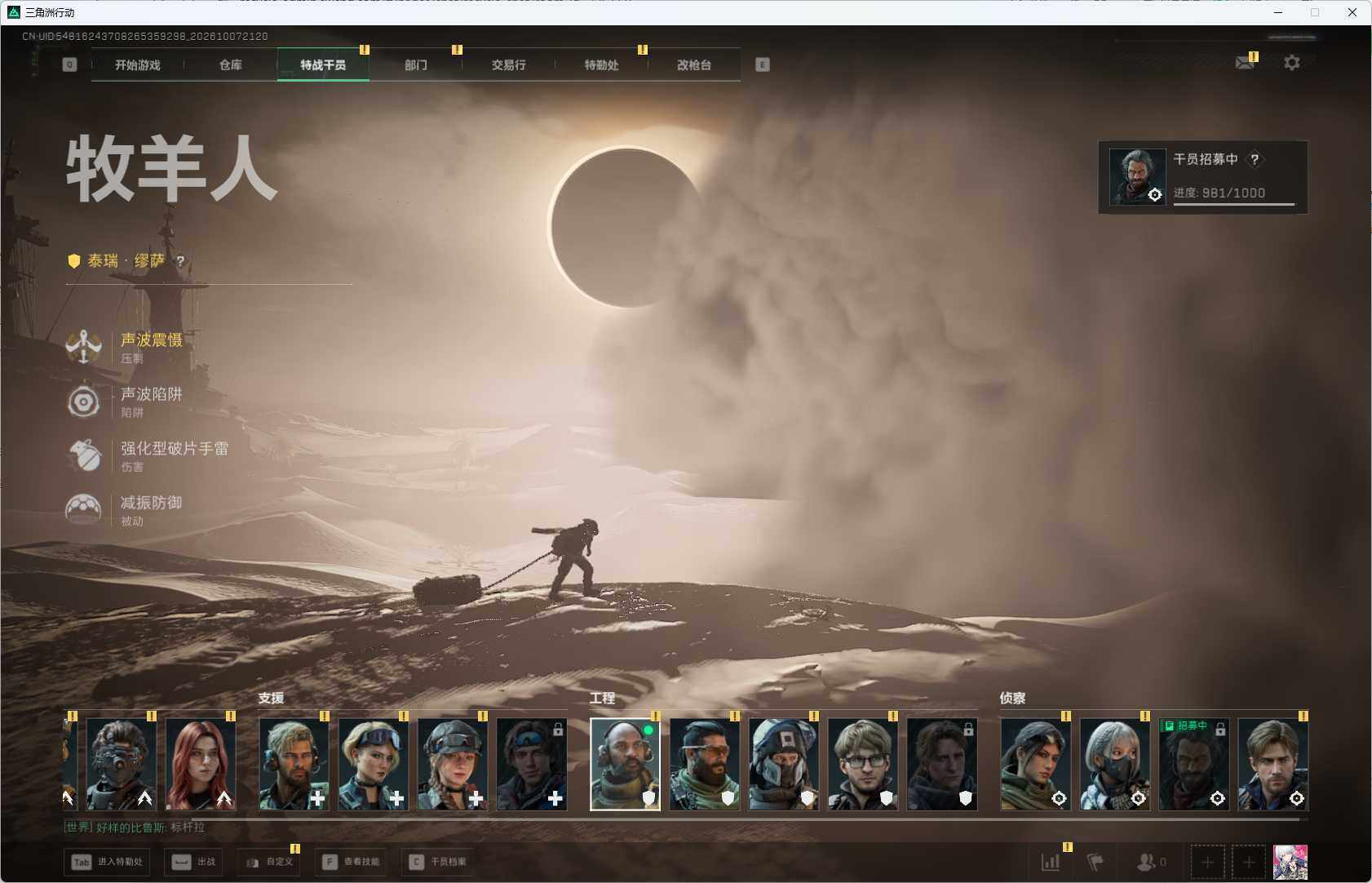
Task: Show help for 泰瑞·缪萨 question mark
Action: pyautogui.click(x=180, y=261)
